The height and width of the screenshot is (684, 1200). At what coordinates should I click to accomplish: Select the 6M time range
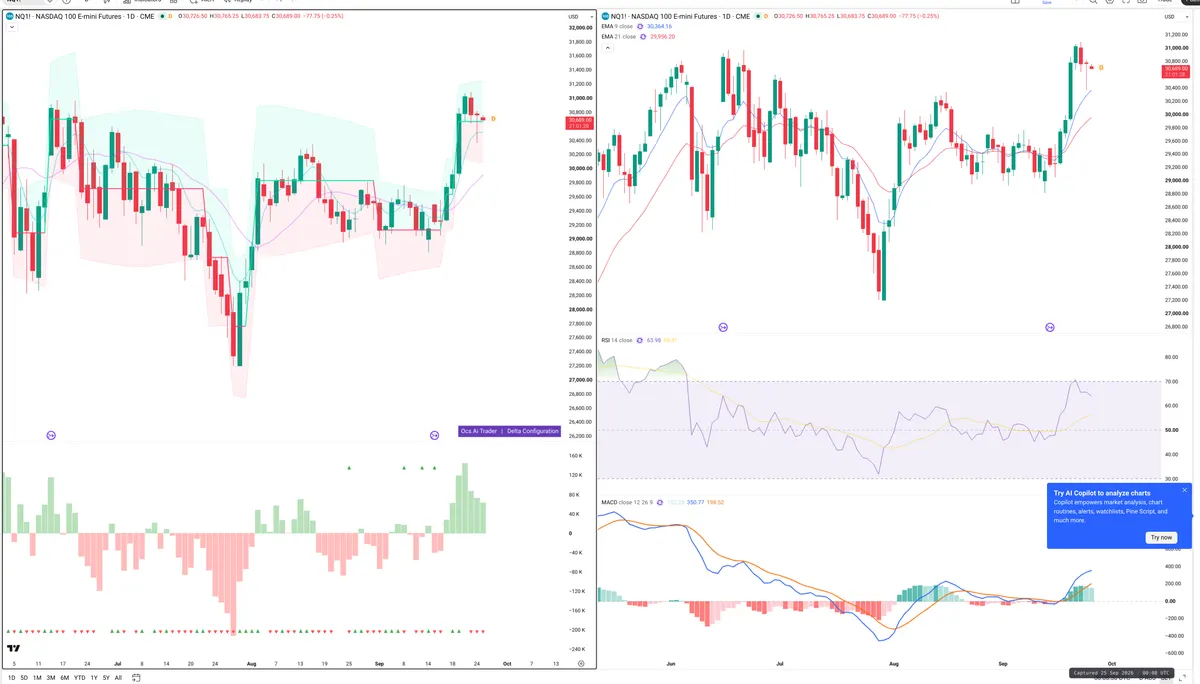coord(65,677)
